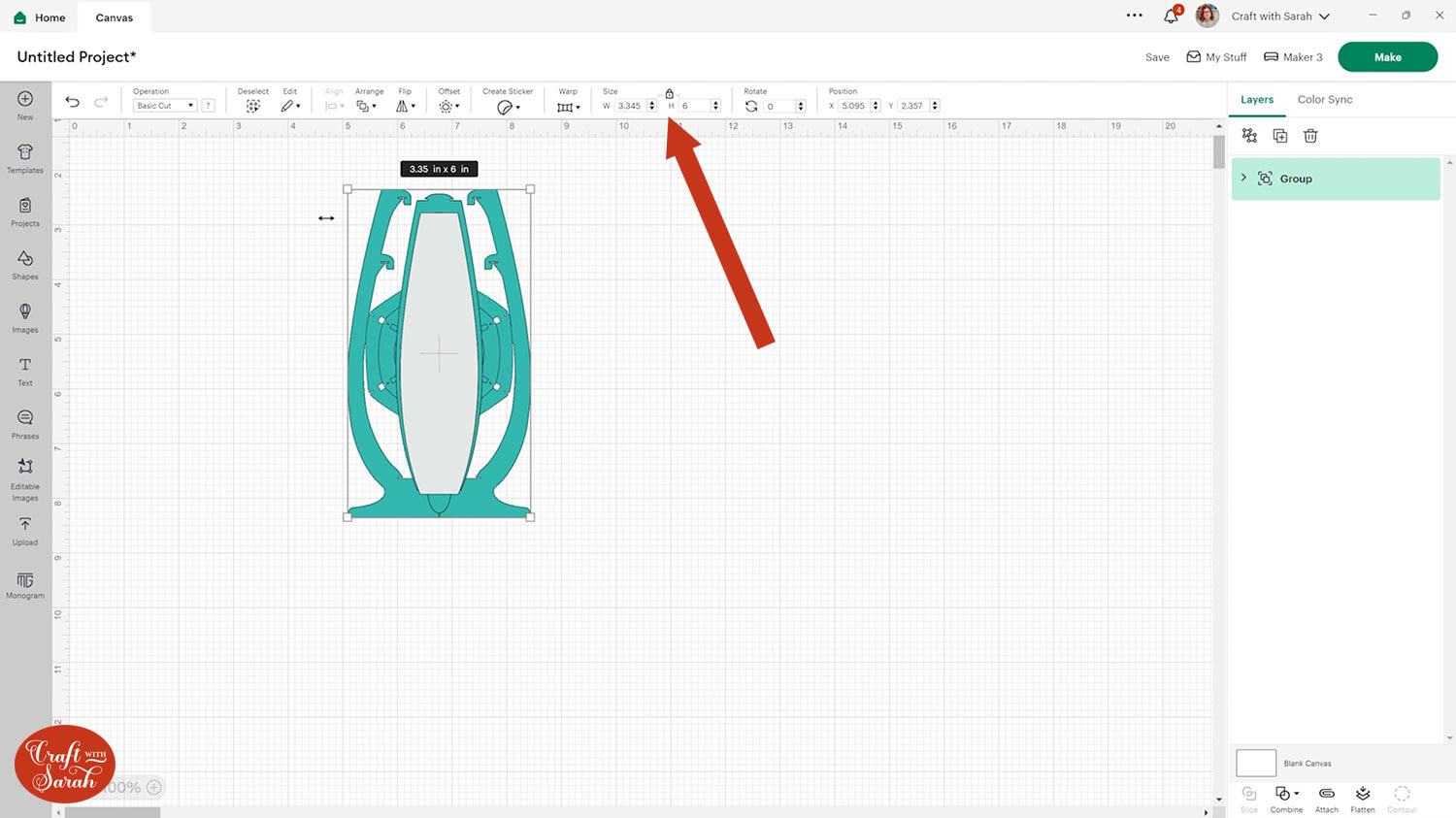Expand the Group layer chevron
Image resolution: width=1456 pixels, height=818 pixels.
click(1243, 179)
